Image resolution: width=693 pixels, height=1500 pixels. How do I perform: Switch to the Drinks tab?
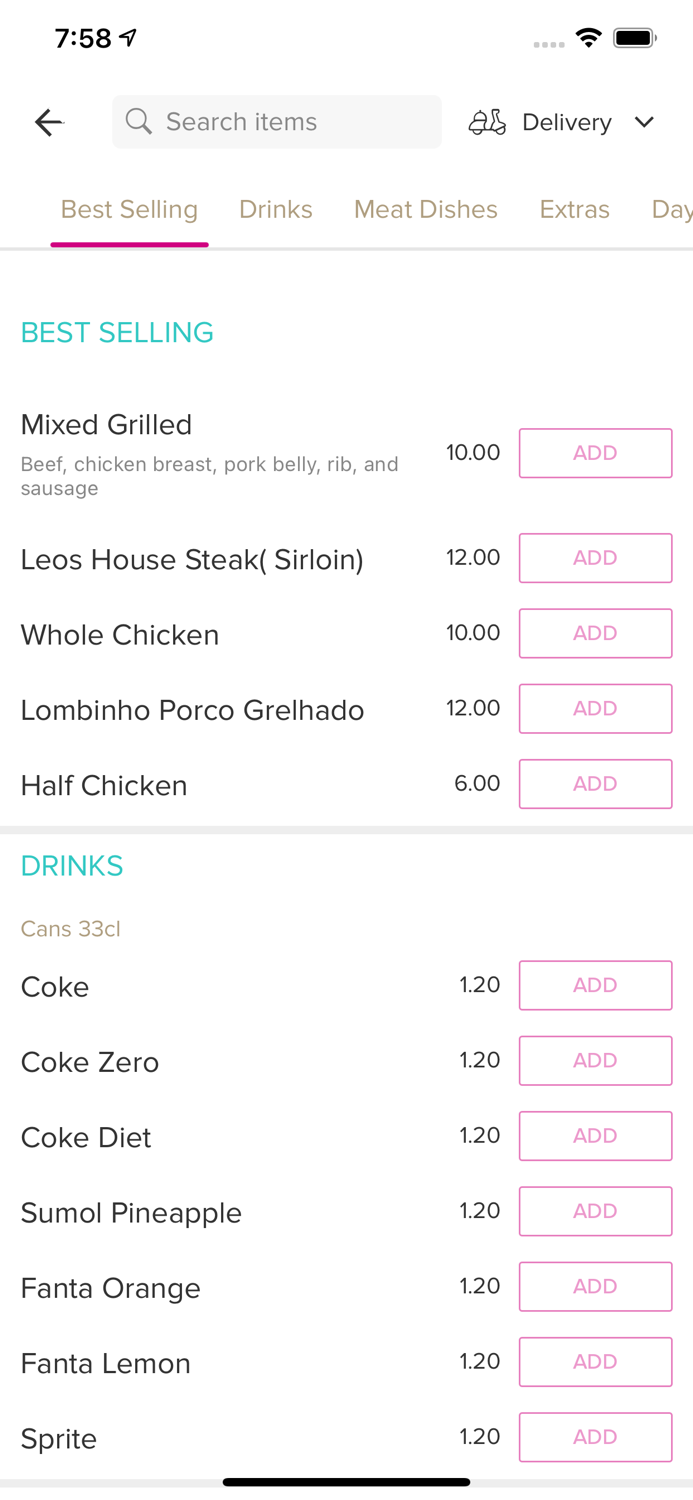pos(276,210)
